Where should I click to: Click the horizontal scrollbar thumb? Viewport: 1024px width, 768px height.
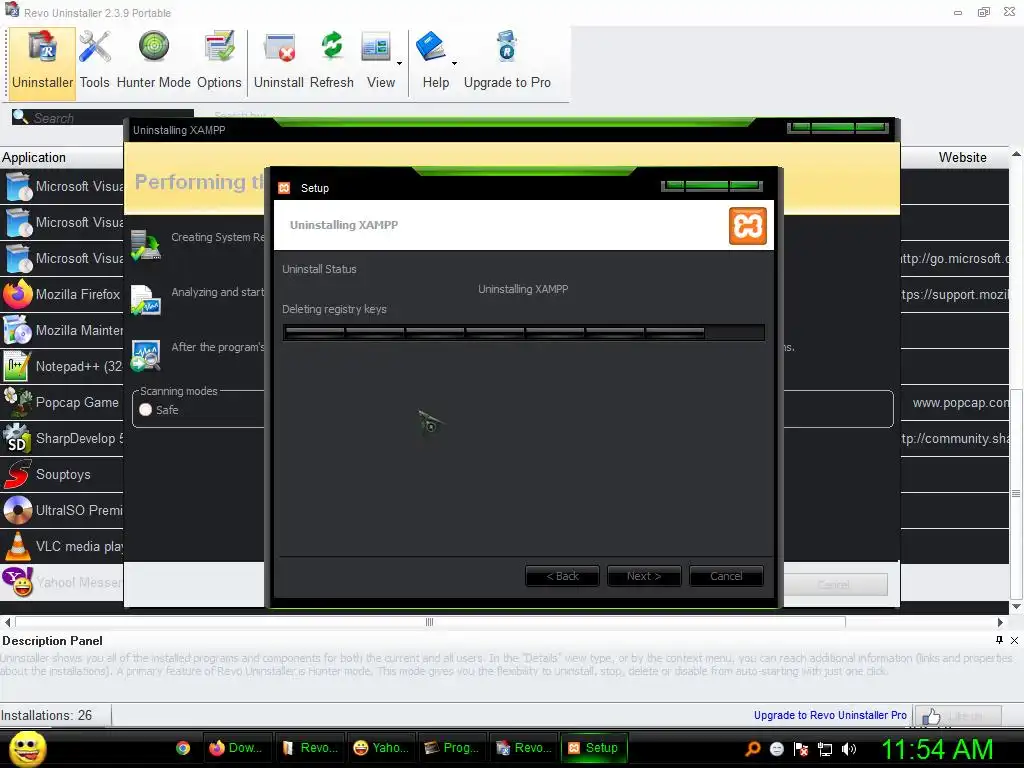[x=430, y=622]
